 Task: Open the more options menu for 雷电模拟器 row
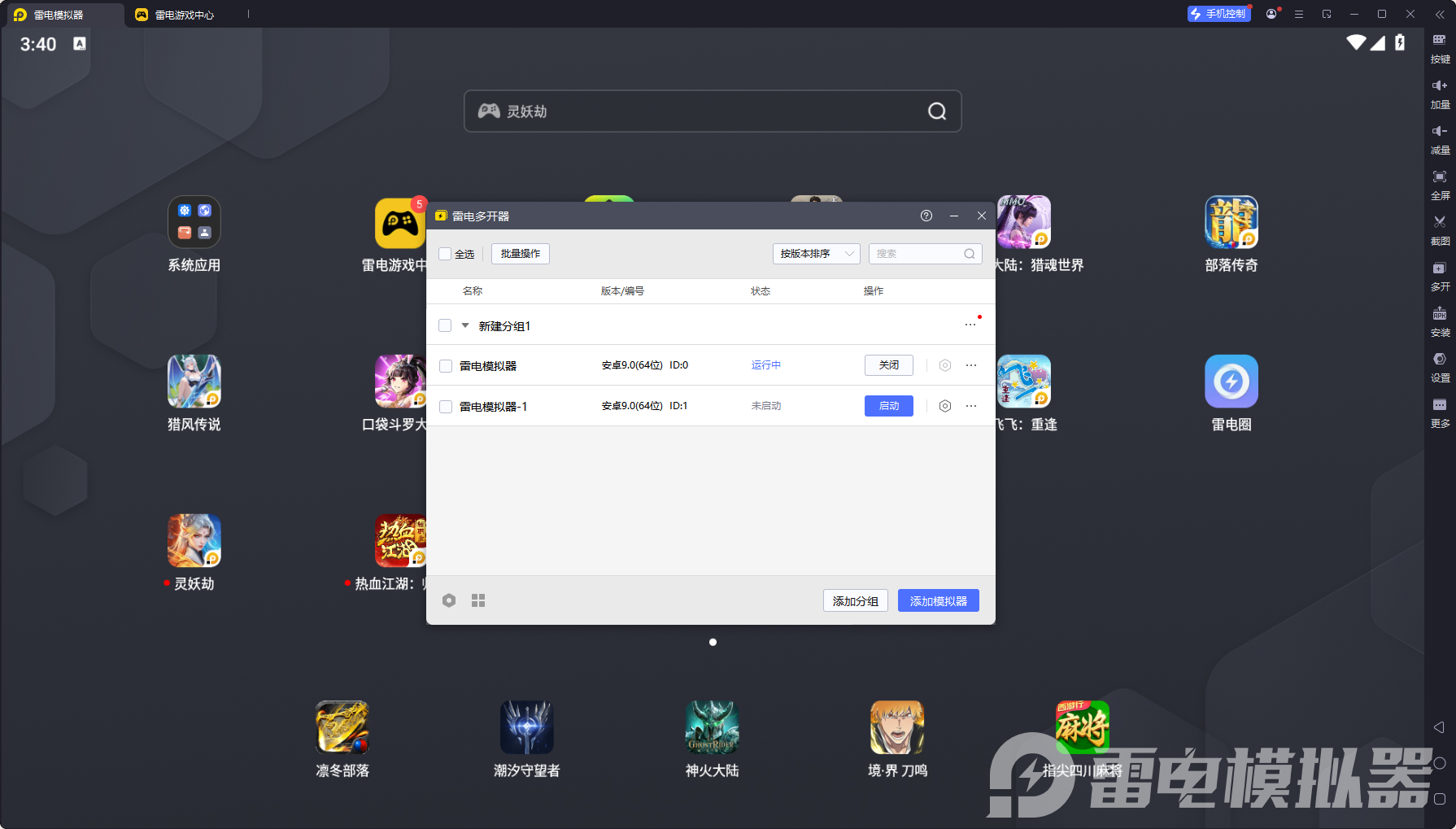971,365
